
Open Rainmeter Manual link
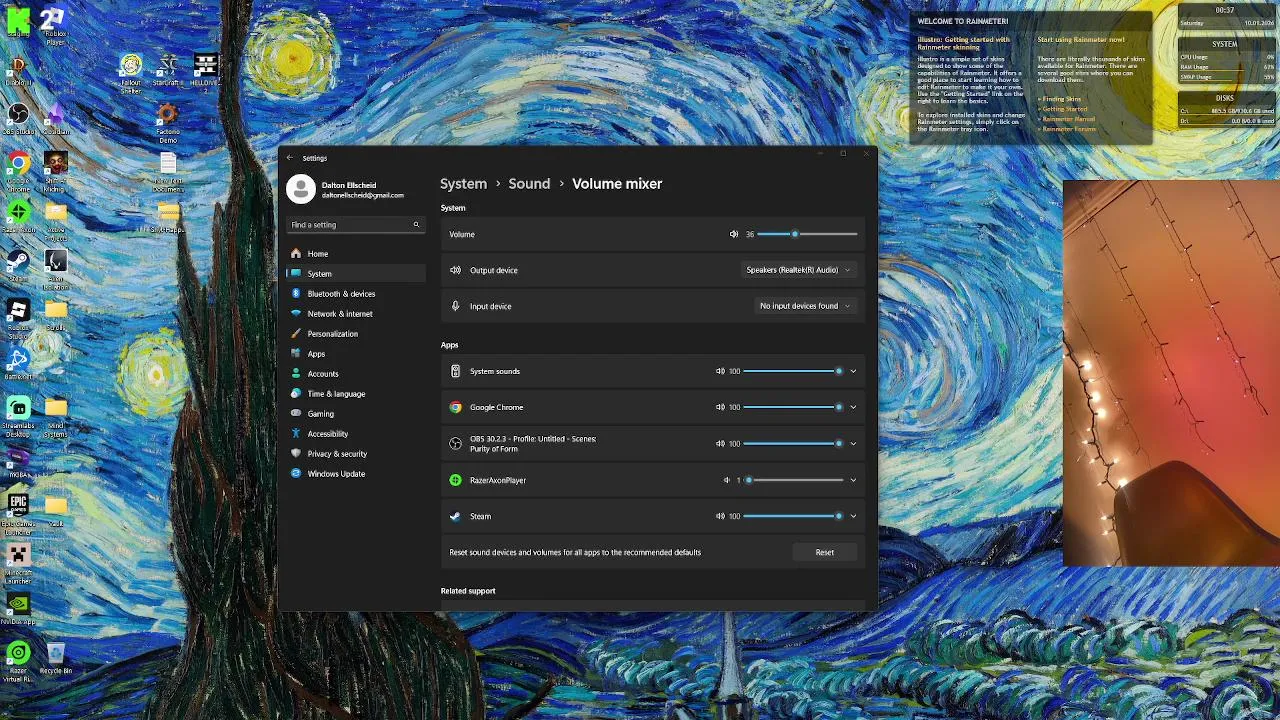1066,119
